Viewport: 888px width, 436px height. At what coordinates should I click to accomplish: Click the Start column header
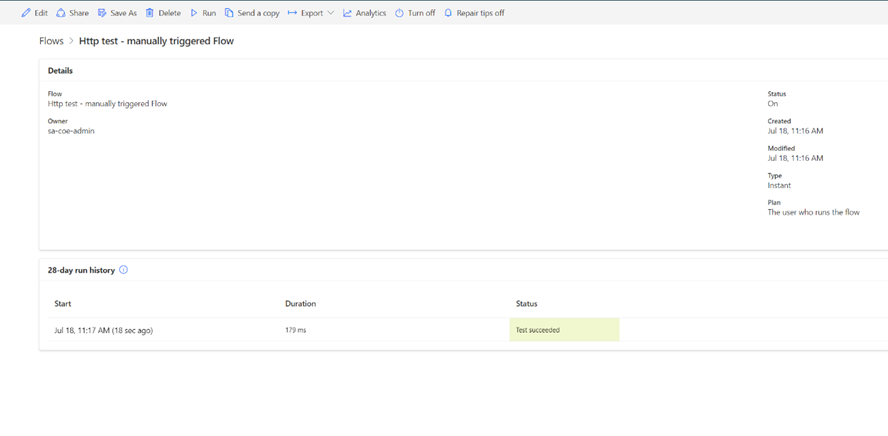(63, 303)
